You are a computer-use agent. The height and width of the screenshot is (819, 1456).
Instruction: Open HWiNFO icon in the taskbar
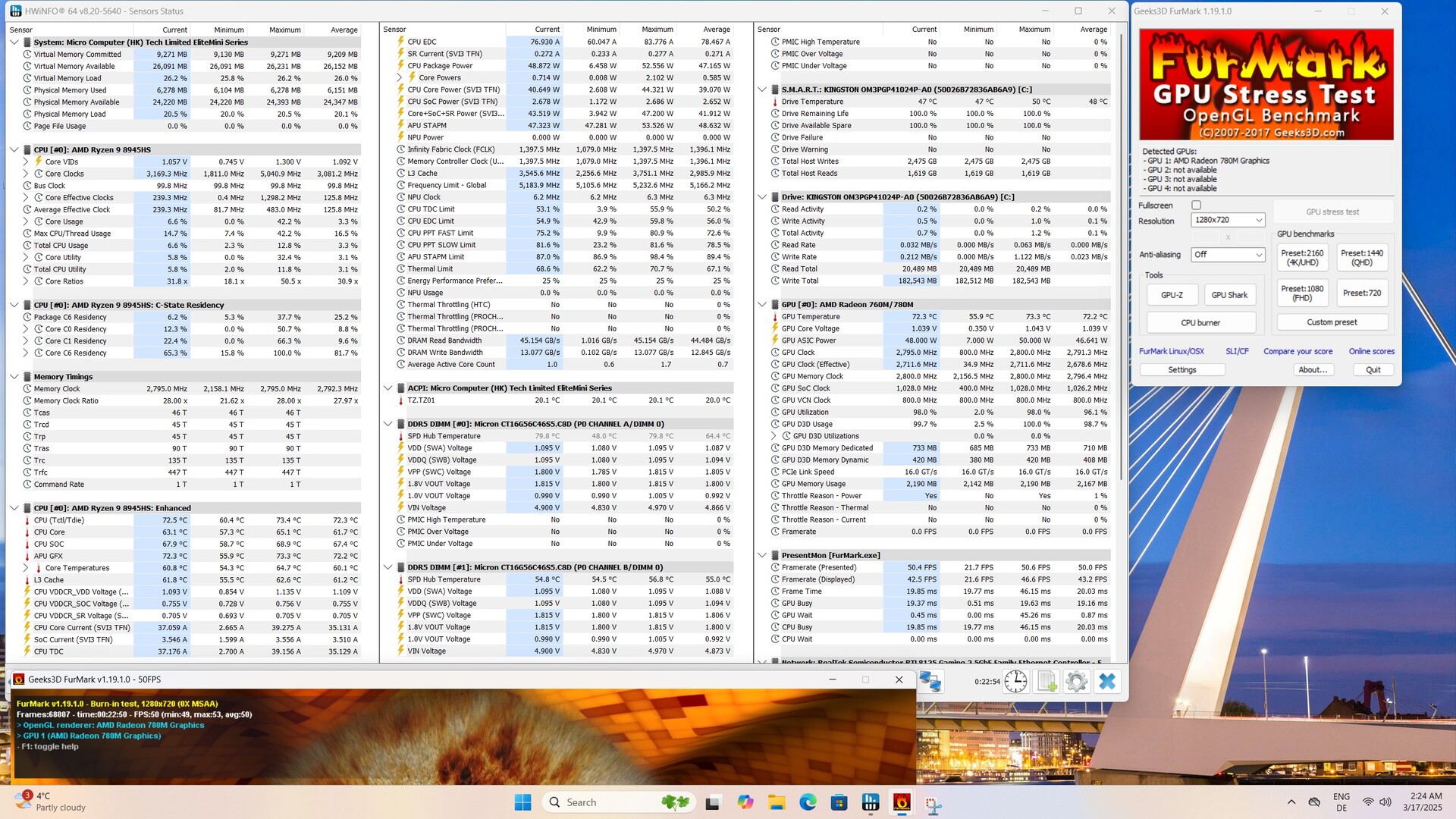click(871, 802)
